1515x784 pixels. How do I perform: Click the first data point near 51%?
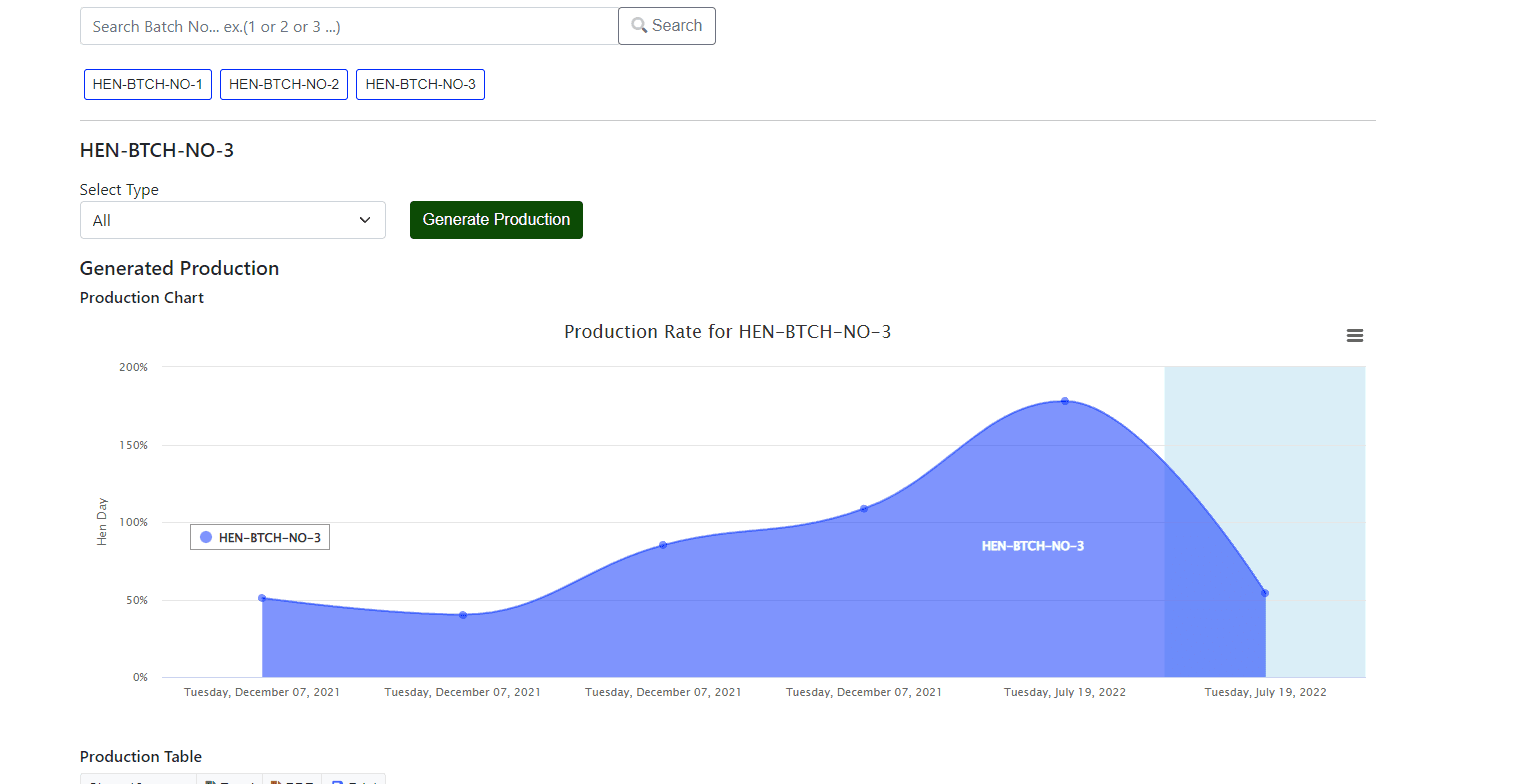pyautogui.click(x=262, y=598)
